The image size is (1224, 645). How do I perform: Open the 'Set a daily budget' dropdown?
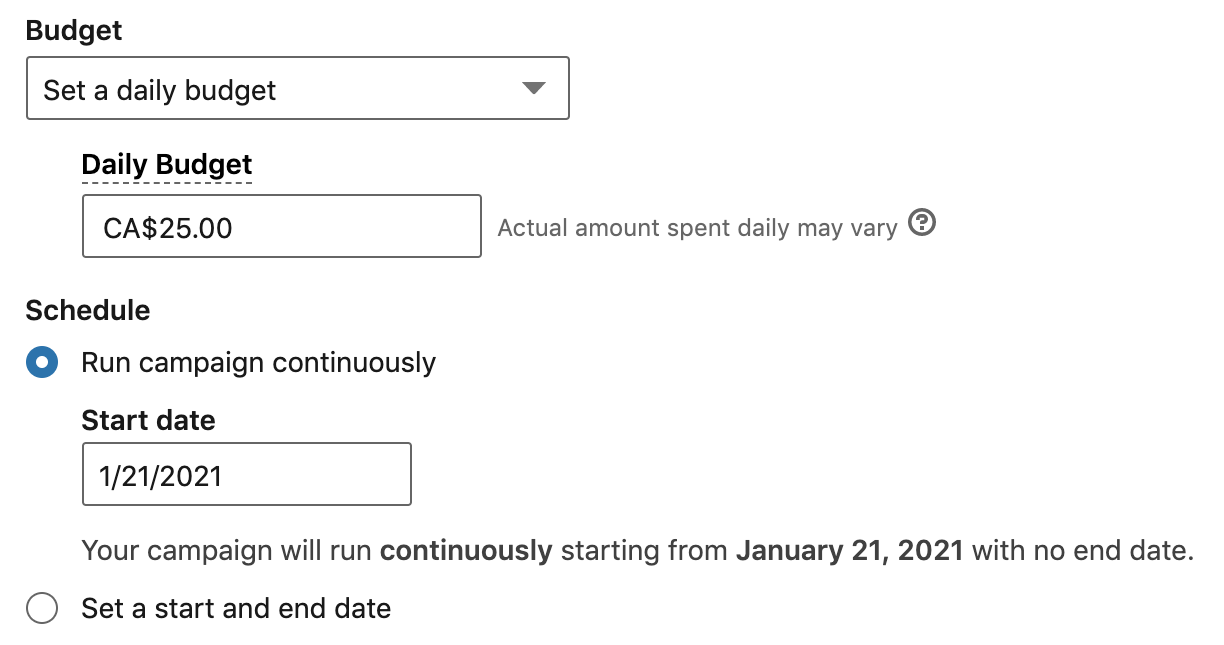click(297, 89)
